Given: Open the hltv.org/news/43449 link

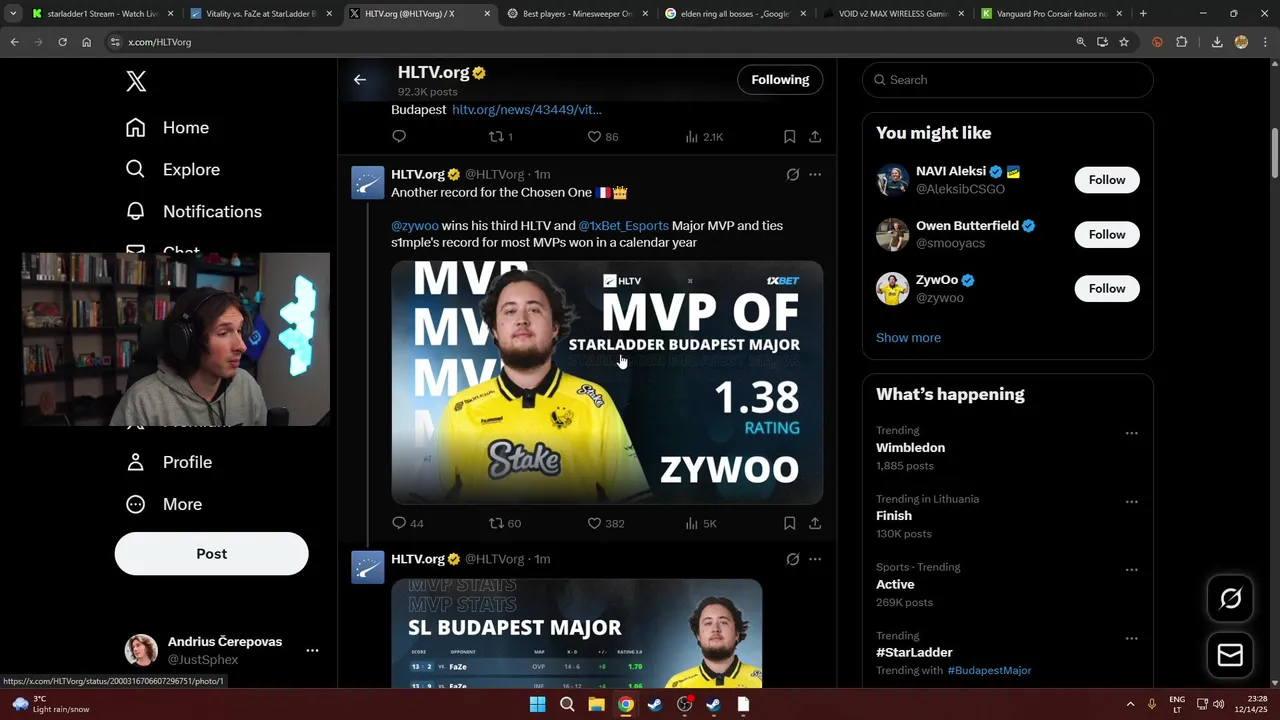Looking at the screenshot, I should point(526,109).
